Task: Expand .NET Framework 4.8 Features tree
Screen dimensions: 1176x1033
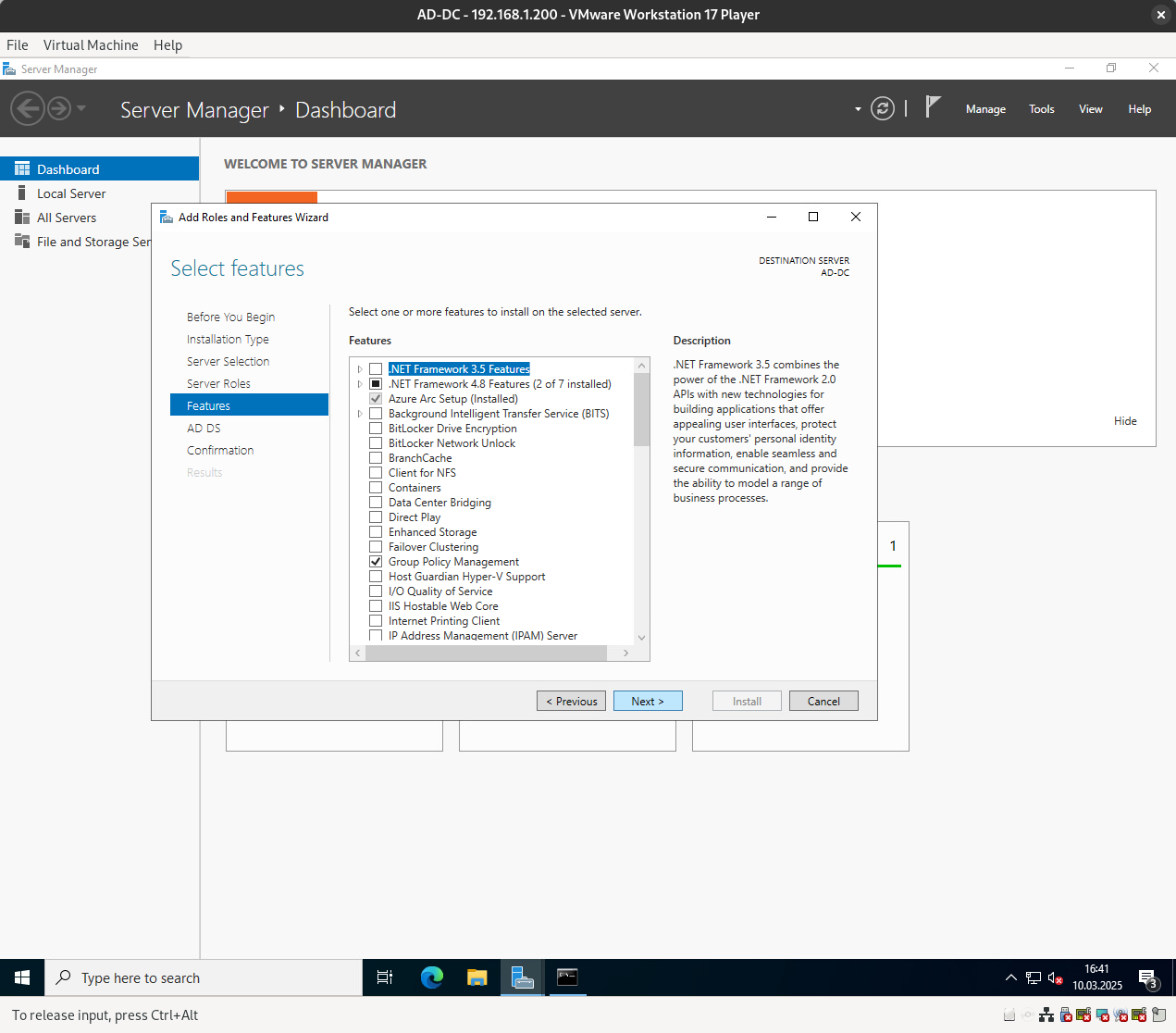Action: point(360,384)
